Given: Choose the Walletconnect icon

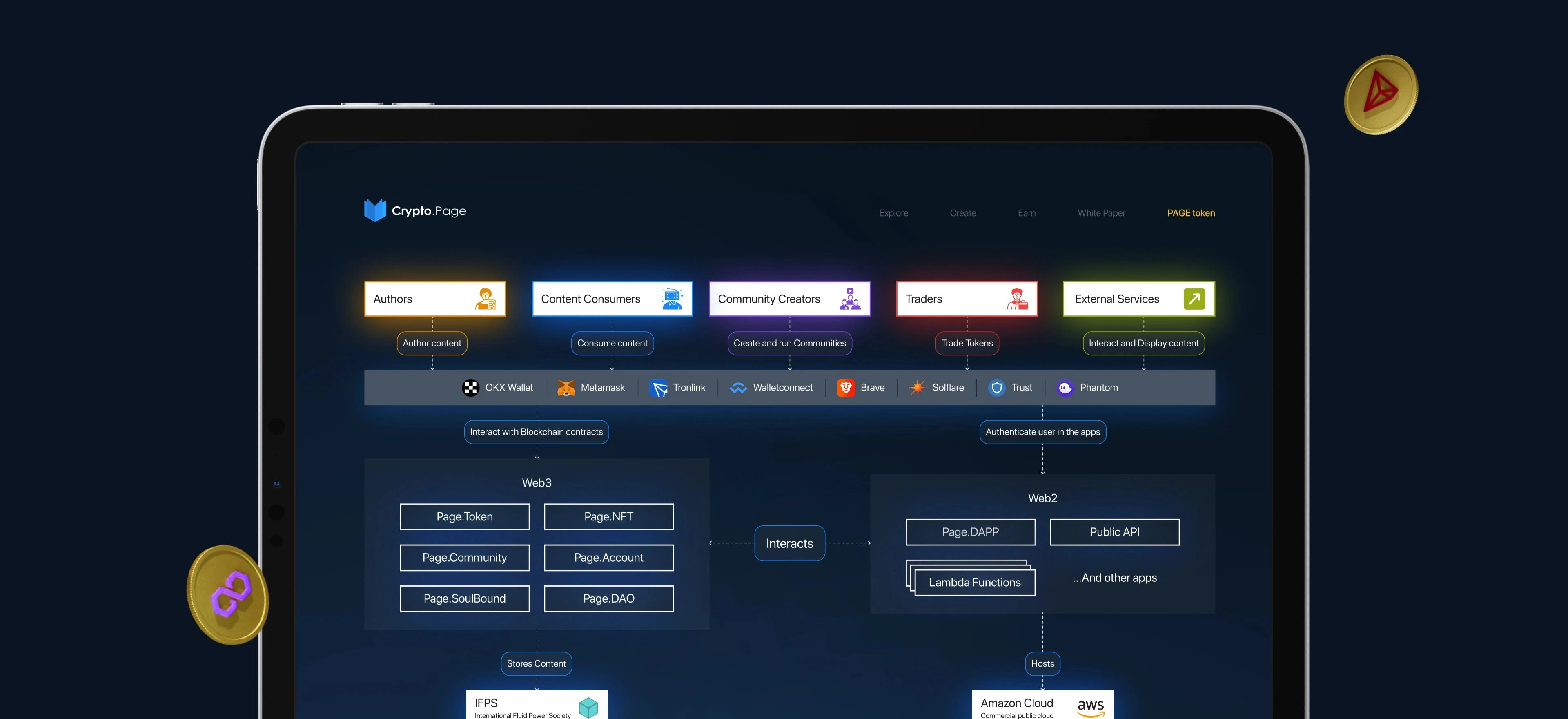Looking at the screenshot, I should (738, 388).
